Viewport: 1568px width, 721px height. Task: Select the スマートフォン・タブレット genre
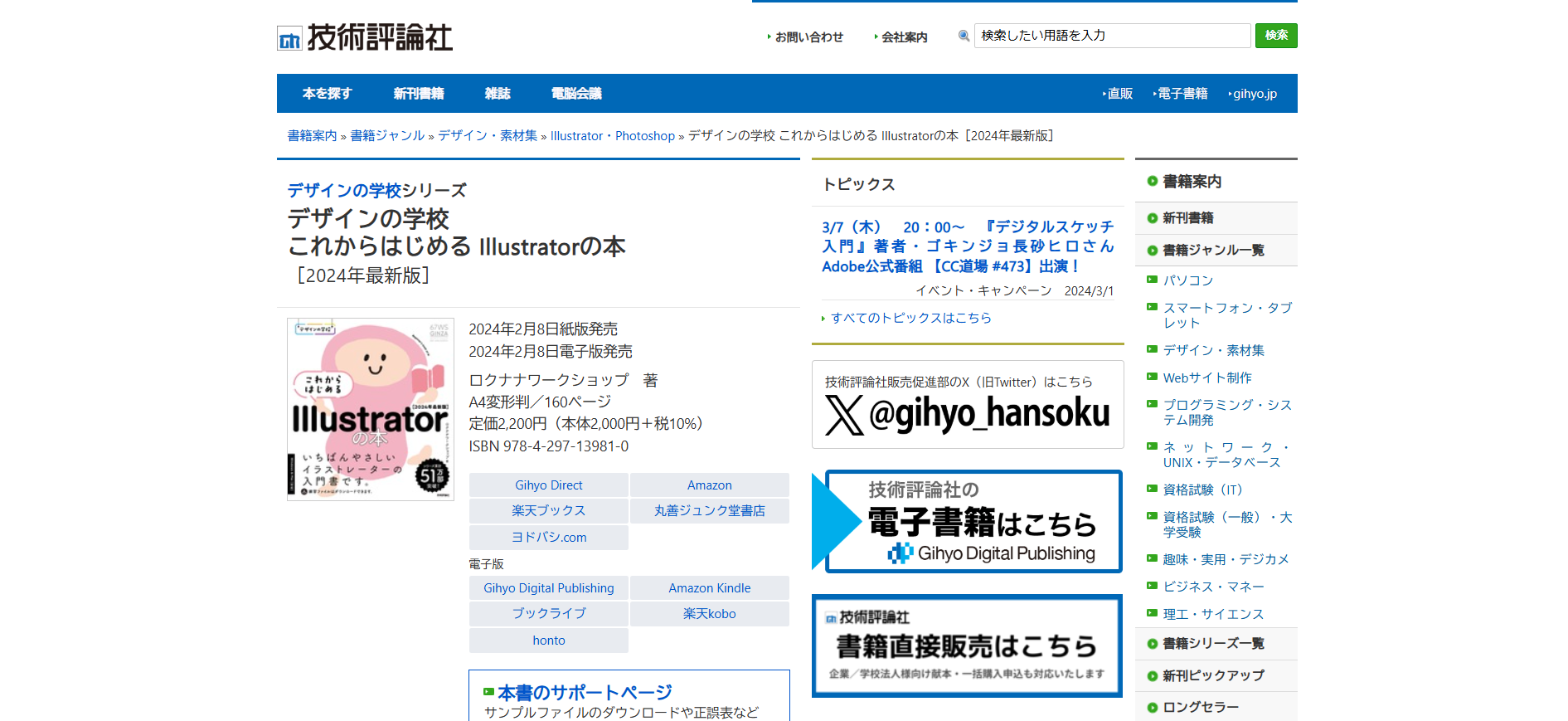coord(1227,315)
